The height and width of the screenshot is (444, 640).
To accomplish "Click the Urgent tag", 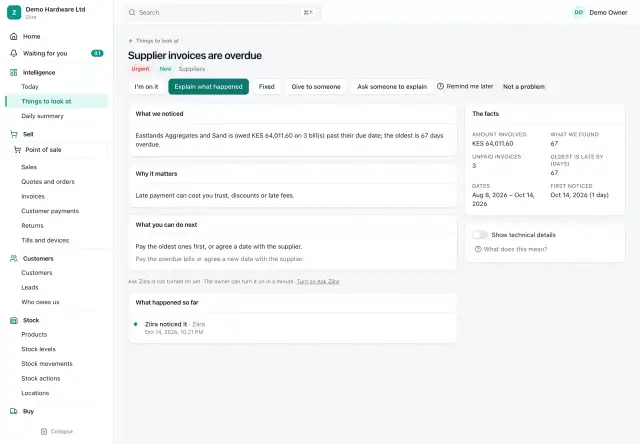I will [x=140, y=69].
